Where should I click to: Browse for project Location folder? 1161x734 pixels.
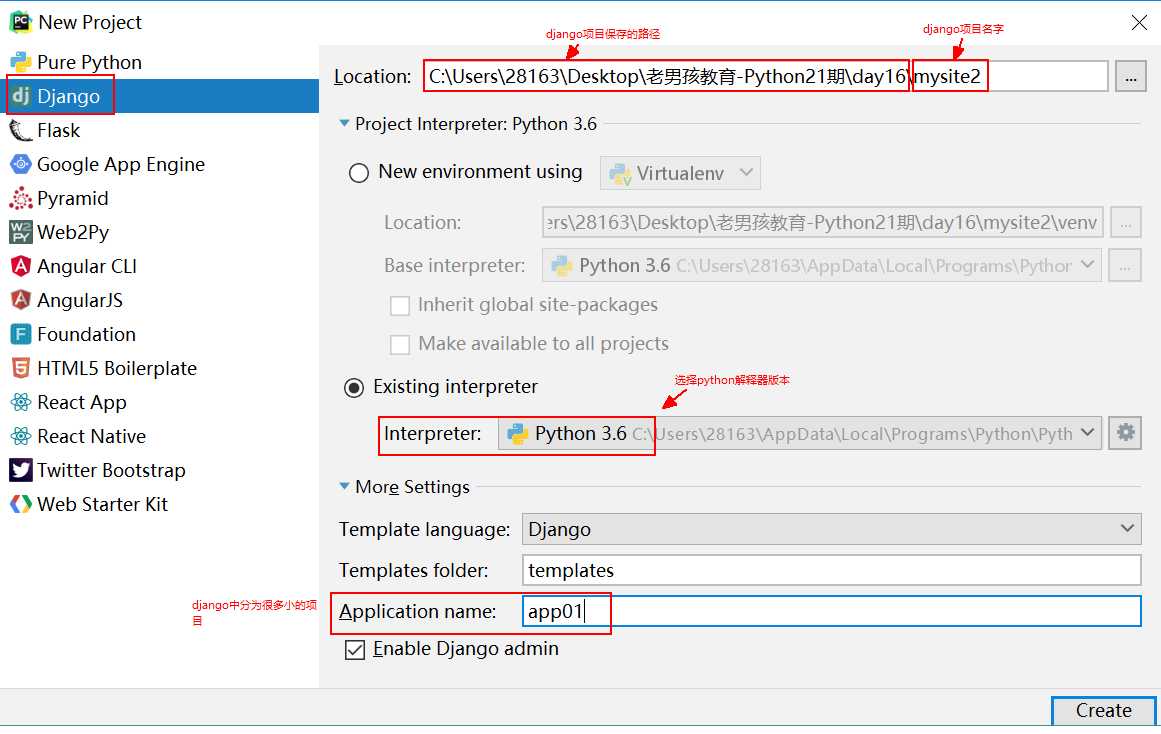click(1131, 77)
